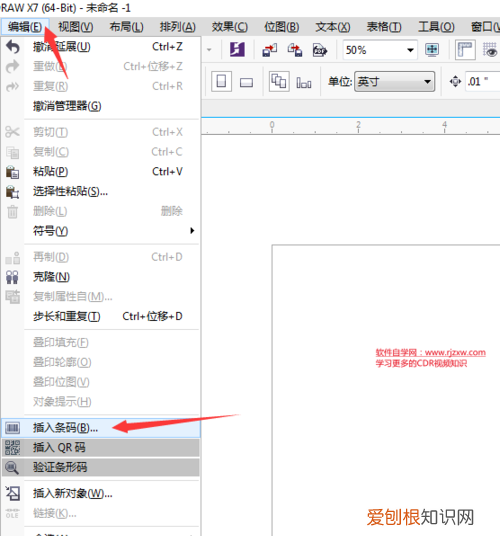Open the 效果(C) menu
Viewport: 500px width, 536px height.
tap(230, 27)
